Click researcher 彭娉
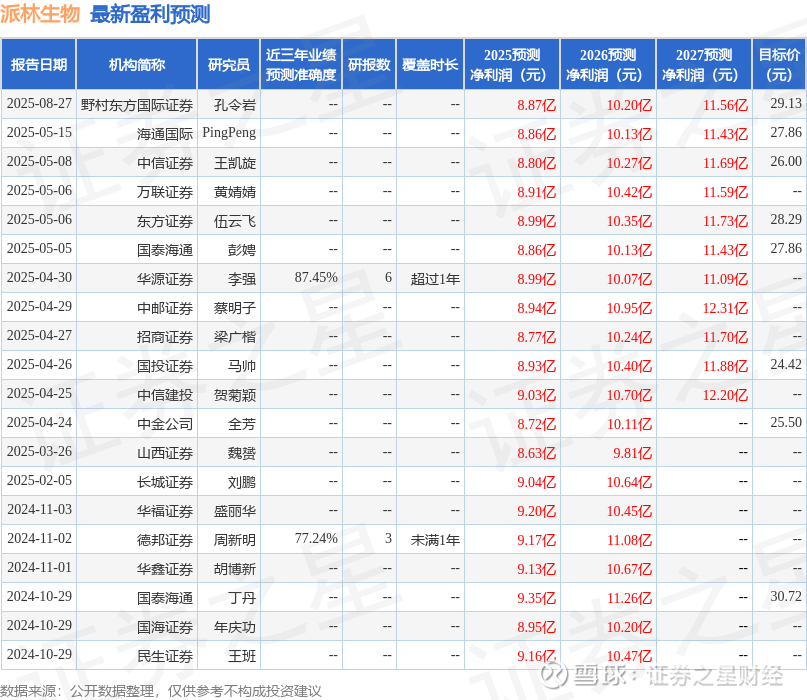 tap(242, 250)
